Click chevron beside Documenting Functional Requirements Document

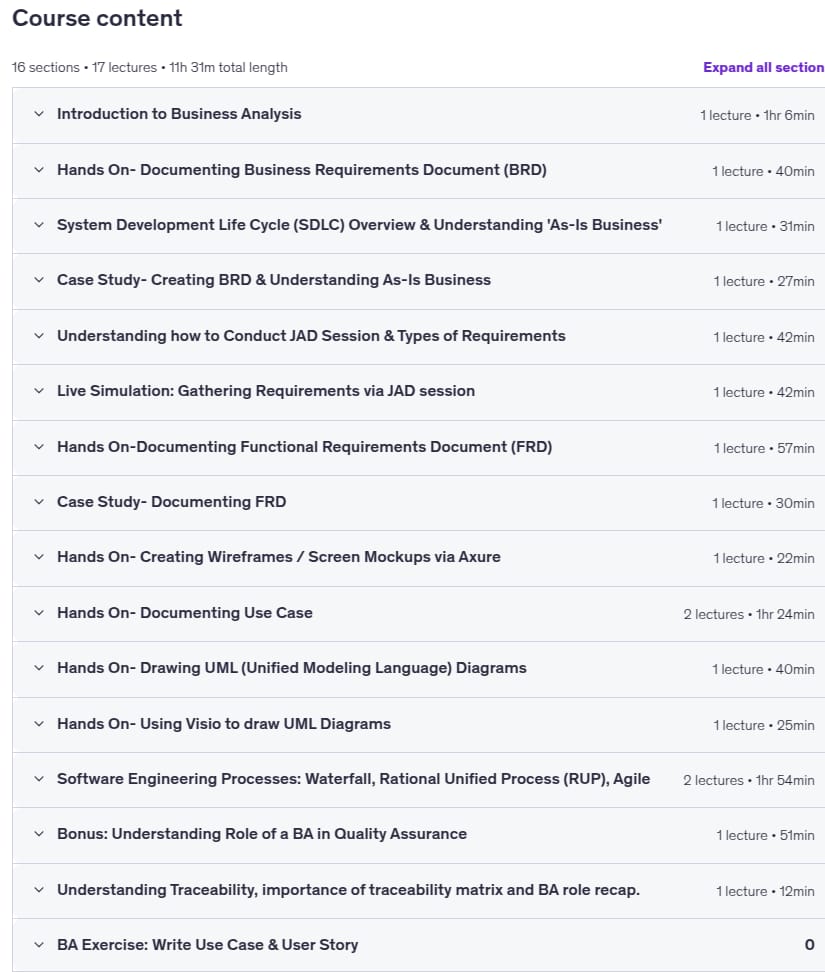coord(39,447)
